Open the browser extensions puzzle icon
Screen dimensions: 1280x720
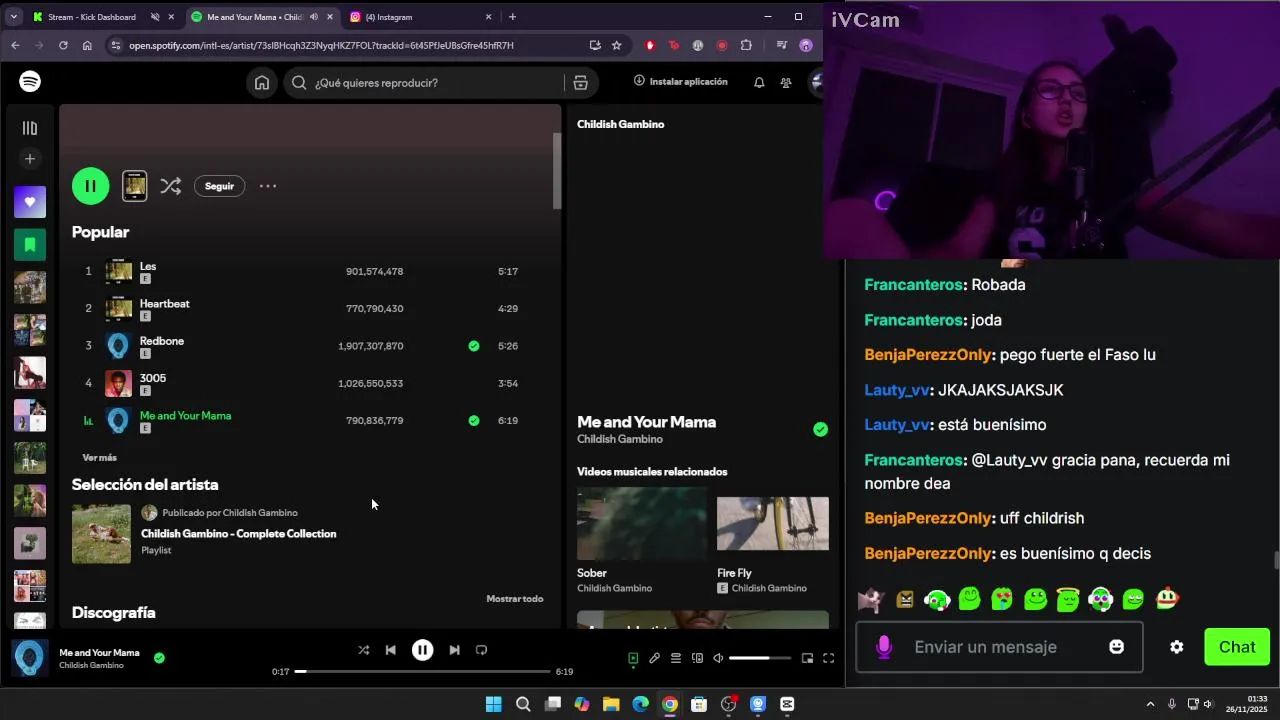tap(746, 45)
